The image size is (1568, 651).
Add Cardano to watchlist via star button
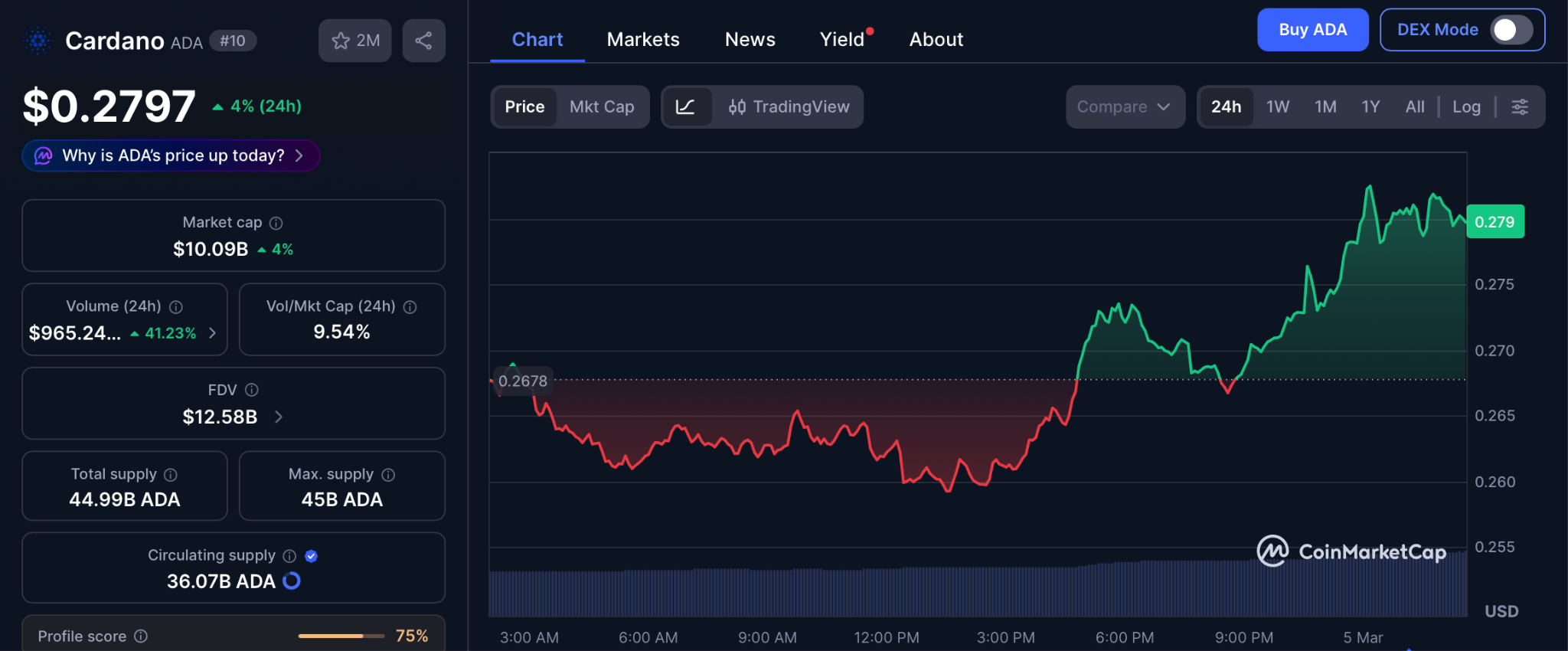coord(355,41)
